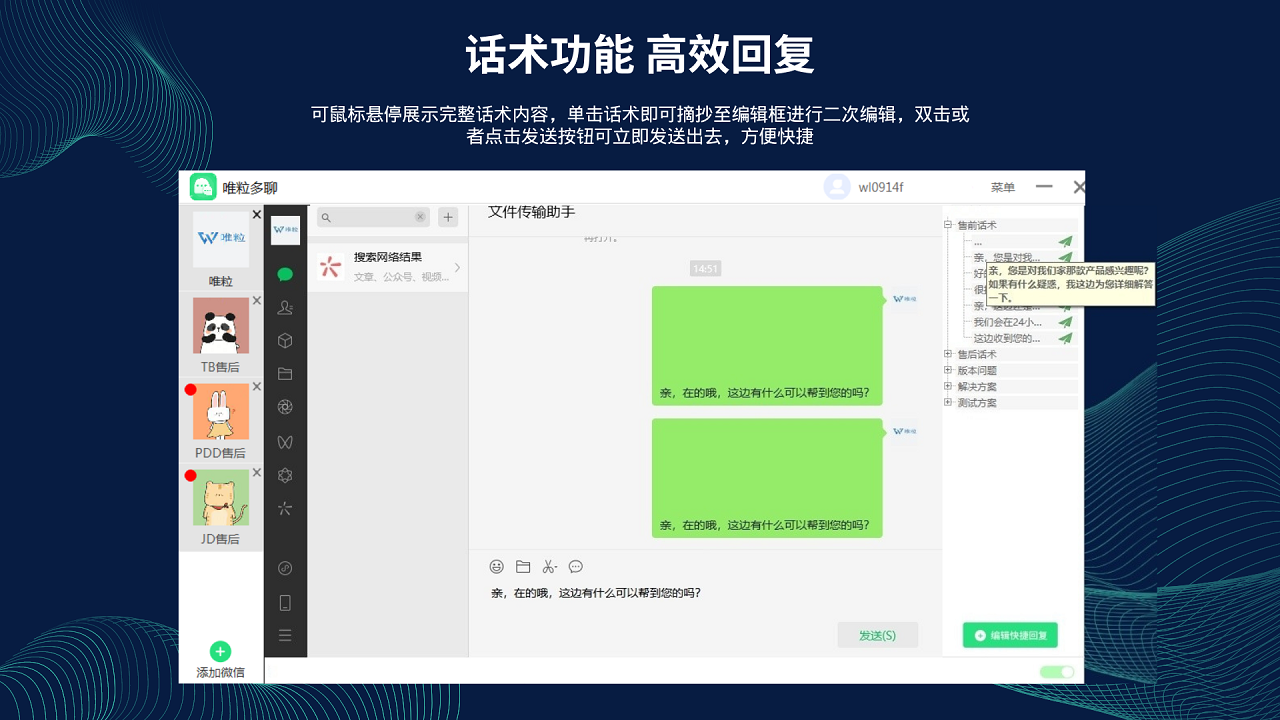Click the green 添加微信 plus icon
Image resolution: width=1280 pixels, height=720 pixels.
click(x=221, y=651)
